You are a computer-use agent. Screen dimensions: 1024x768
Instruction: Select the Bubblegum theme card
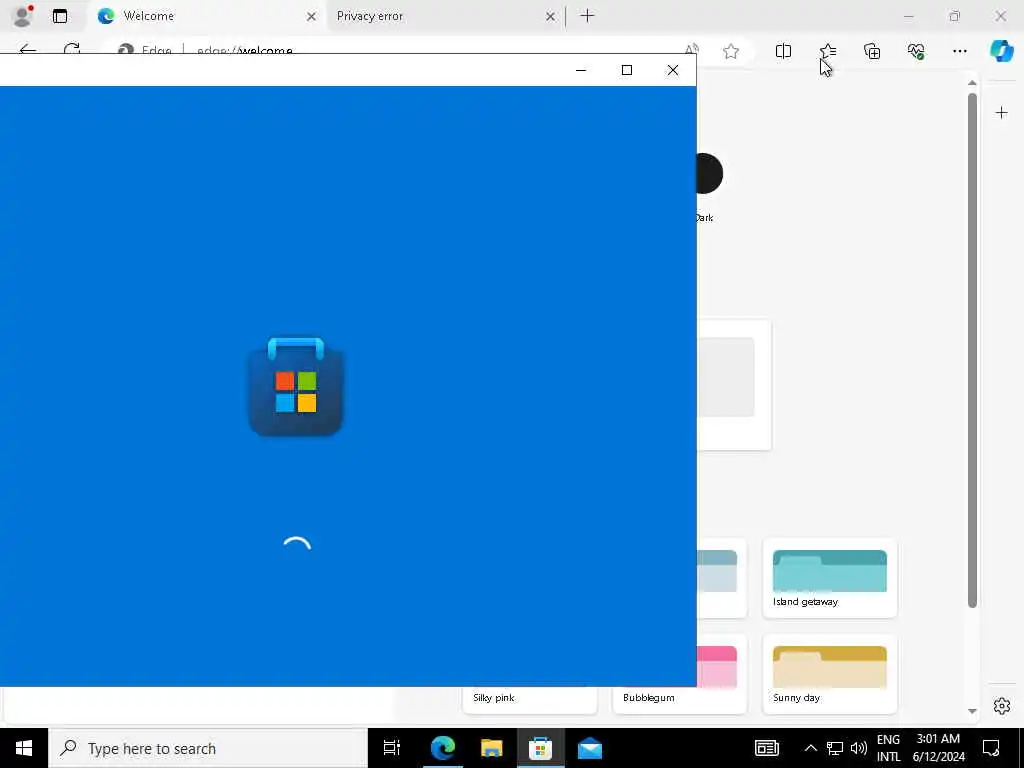coord(679,697)
